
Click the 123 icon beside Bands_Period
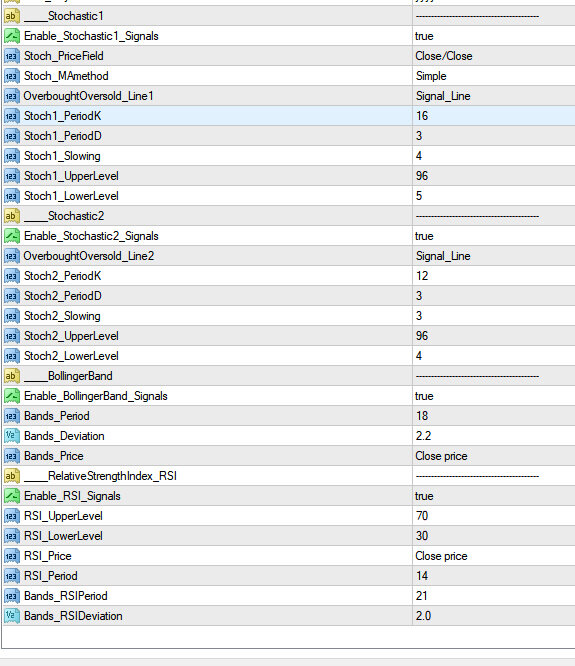12,416
